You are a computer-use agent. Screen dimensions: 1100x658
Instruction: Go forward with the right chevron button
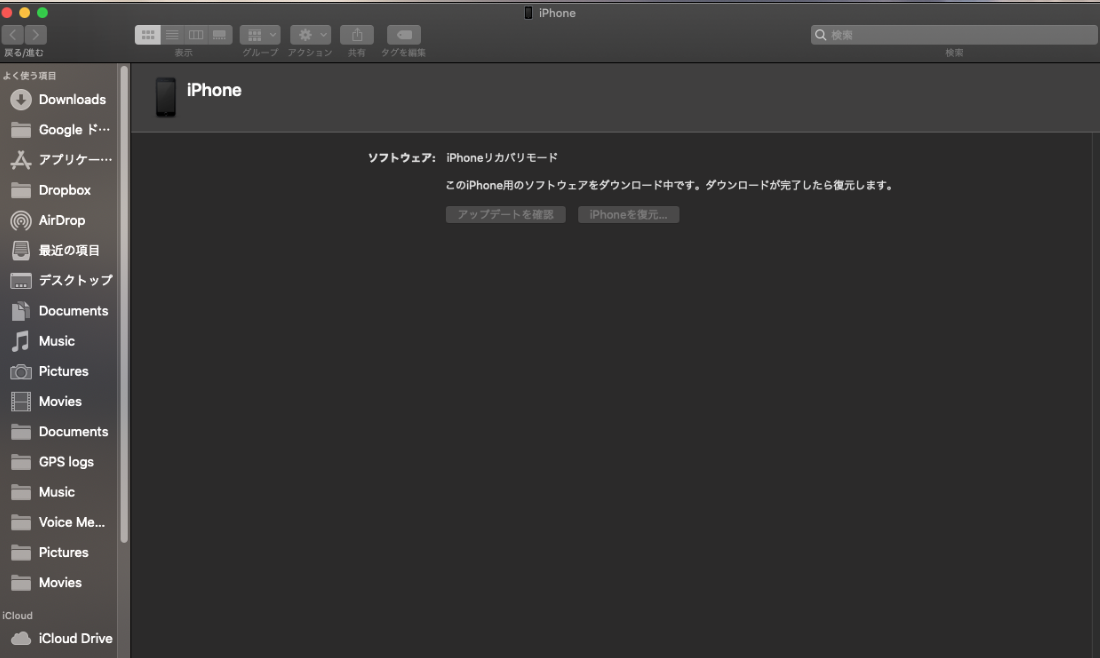35,34
